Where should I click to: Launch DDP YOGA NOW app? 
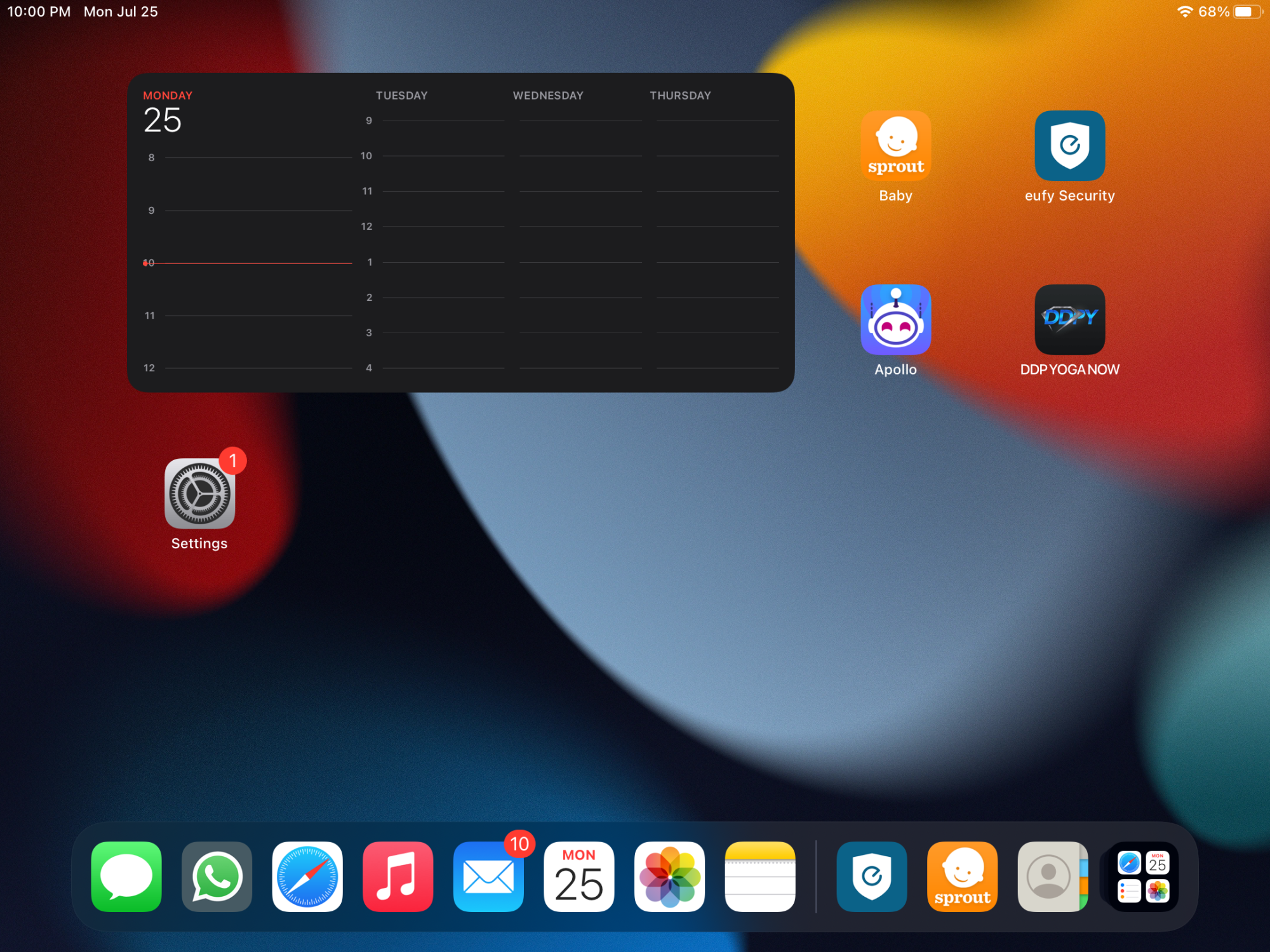pyautogui.click(x=1069, y=319)
